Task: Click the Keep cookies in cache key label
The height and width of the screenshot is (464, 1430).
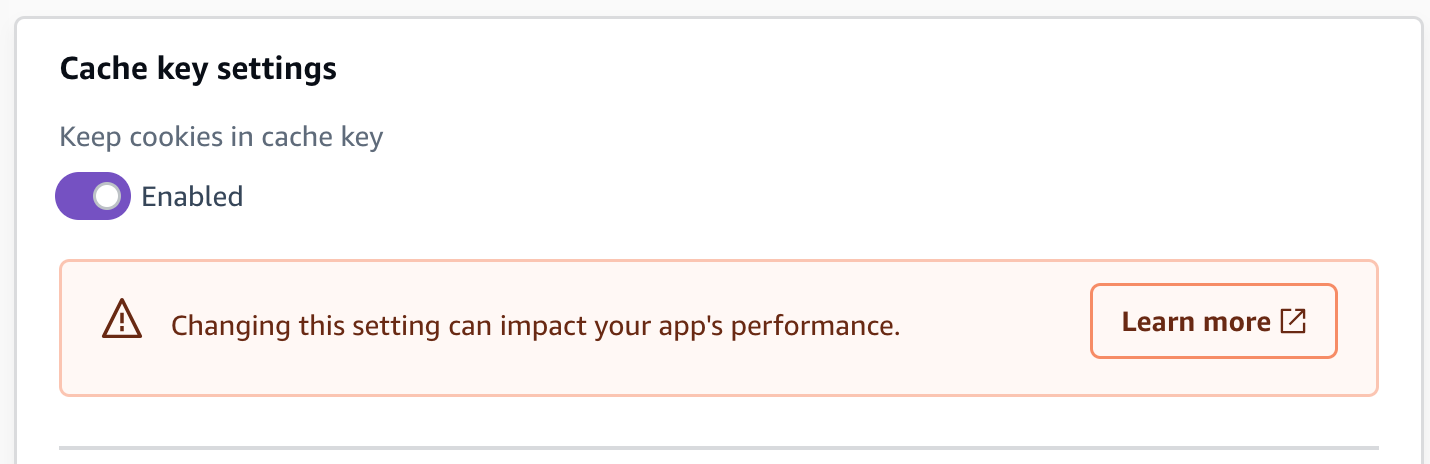Action: pos(221,136)
